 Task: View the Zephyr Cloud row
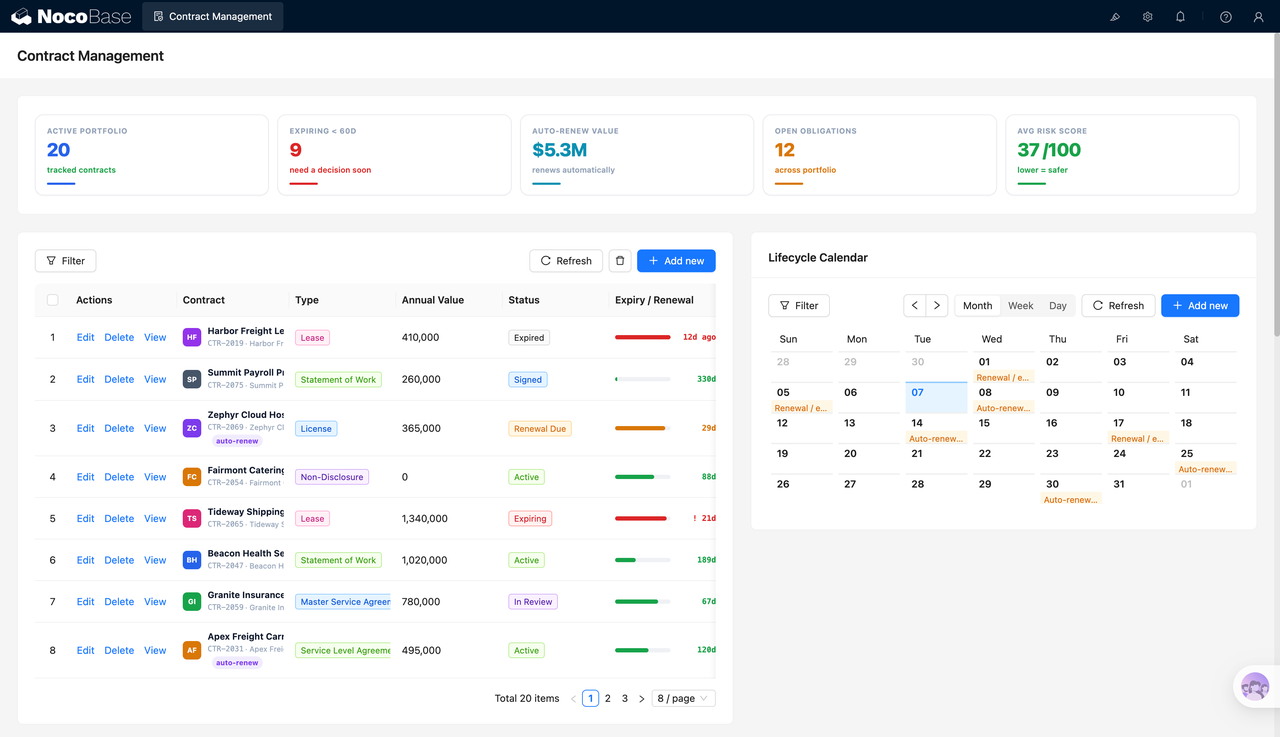[x=155, y=428]
